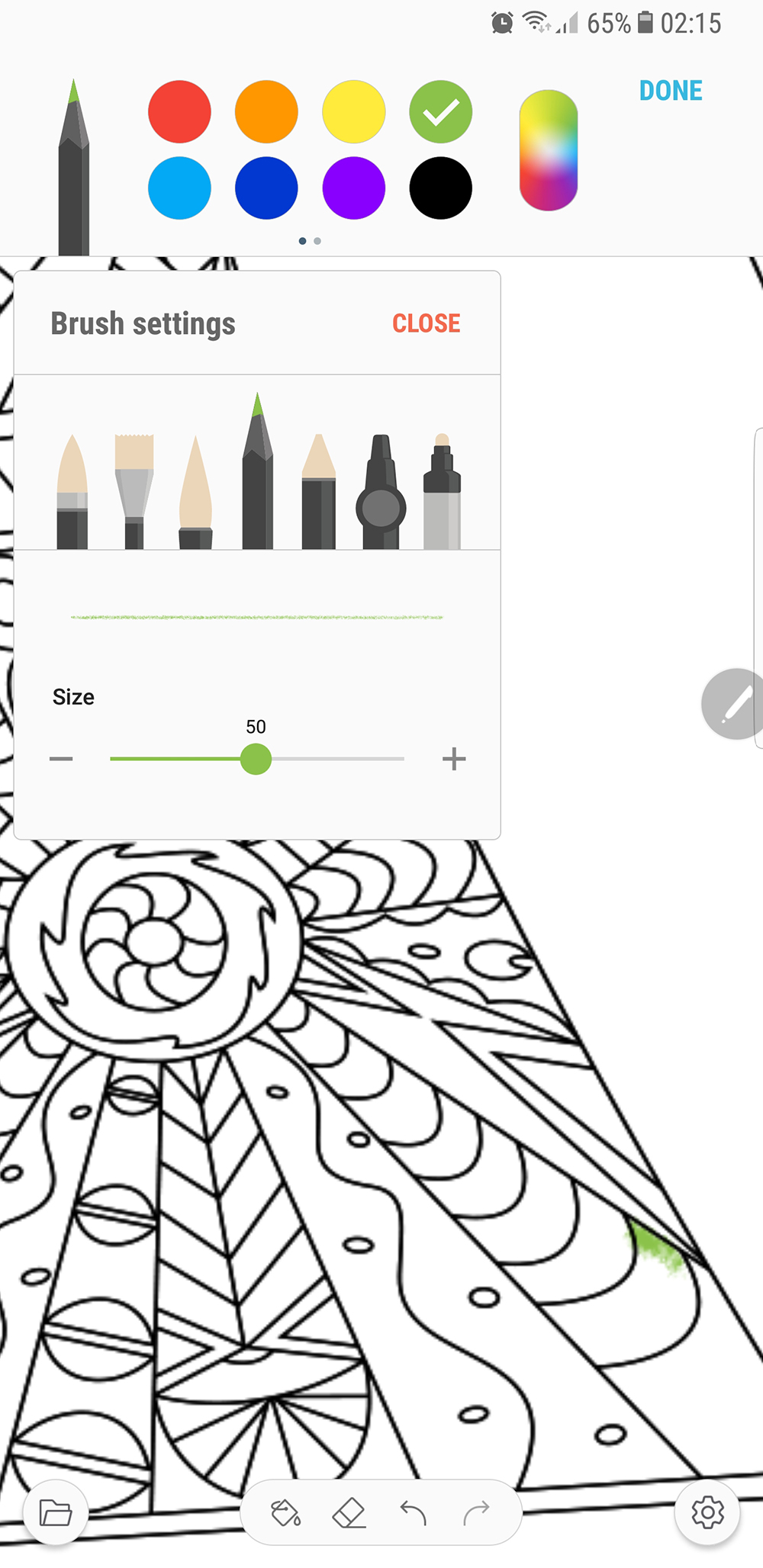Close the Brush settings panel

point(427,323)
